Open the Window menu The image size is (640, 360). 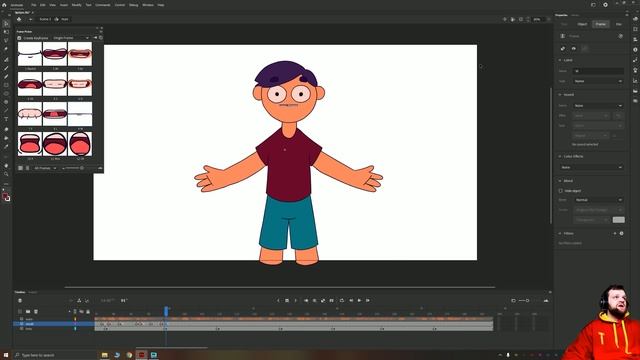[x=147, y=5]
